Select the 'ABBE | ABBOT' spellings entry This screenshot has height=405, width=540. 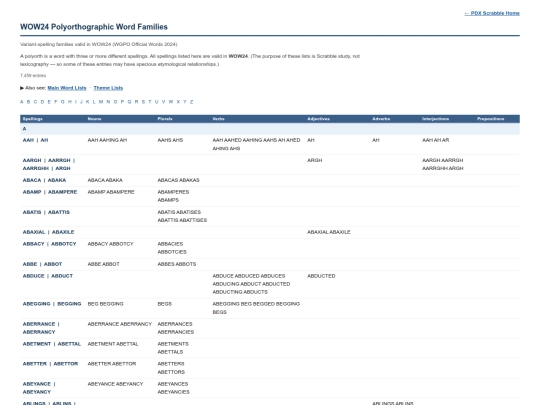coord(42,264)
